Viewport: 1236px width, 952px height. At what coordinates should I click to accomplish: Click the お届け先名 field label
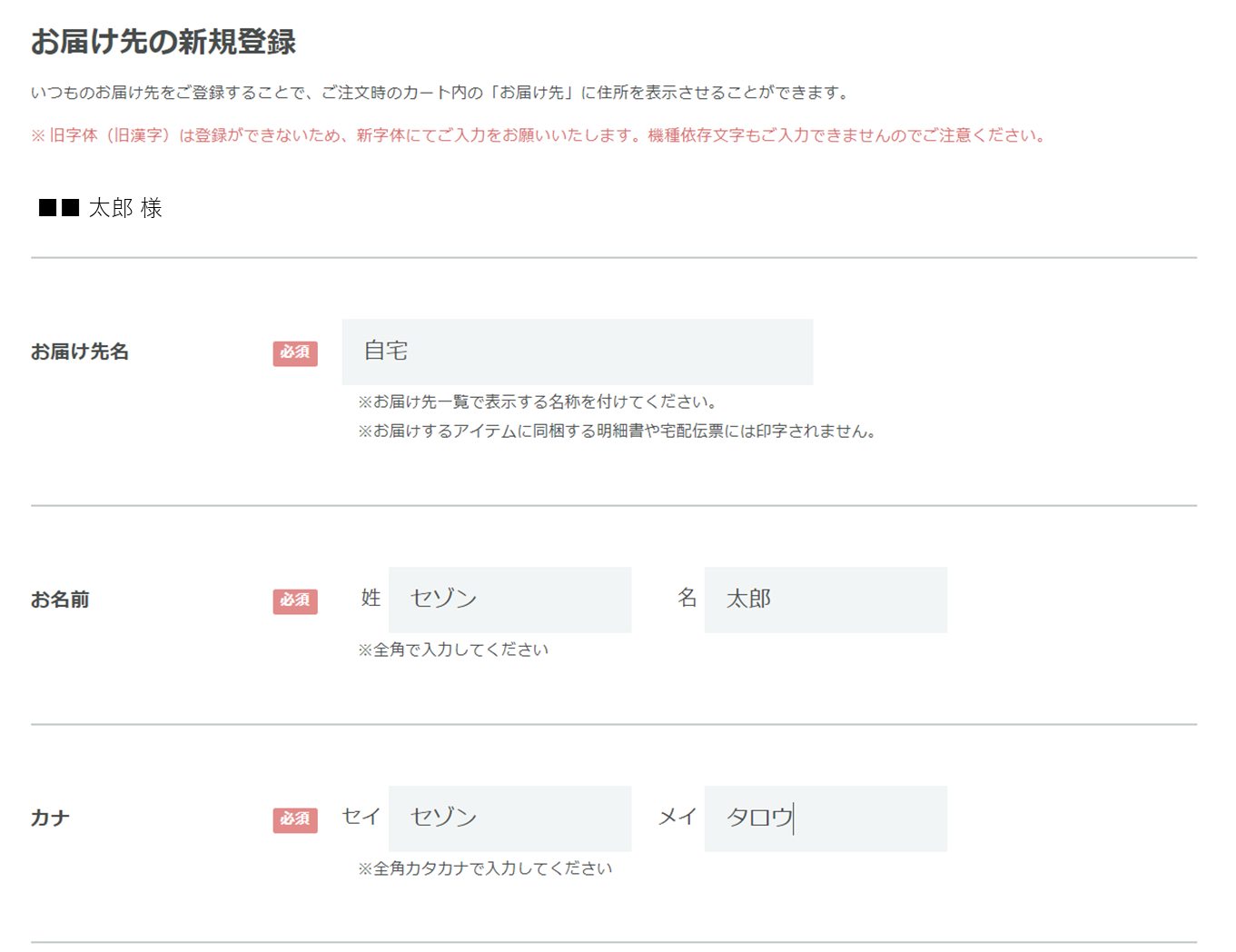click(x=80, y=352)
